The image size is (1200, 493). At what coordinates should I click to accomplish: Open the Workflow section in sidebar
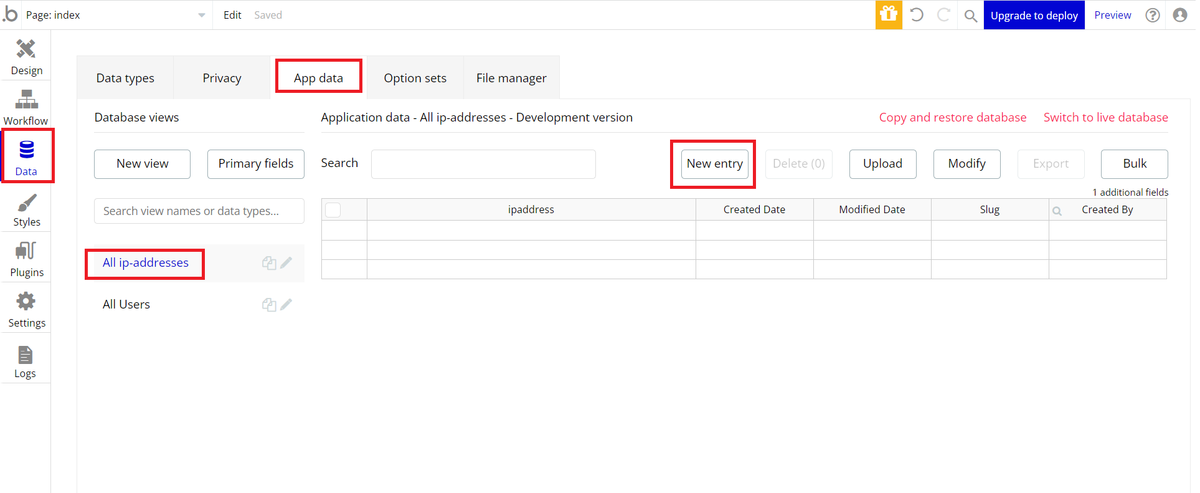click(26, 107)
